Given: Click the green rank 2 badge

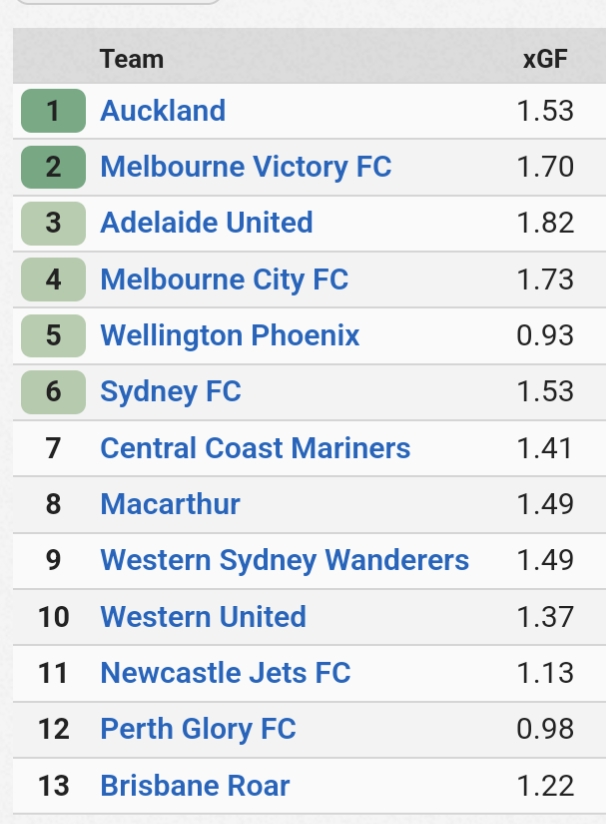Looking at the screenshot, I should [53, 166].
